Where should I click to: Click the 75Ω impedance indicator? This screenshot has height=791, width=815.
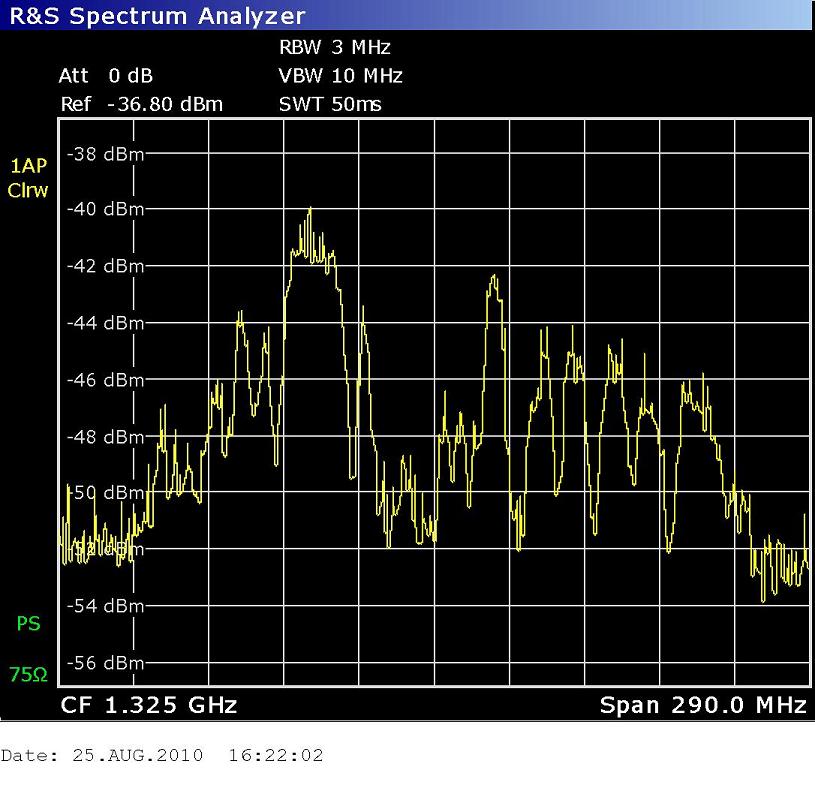pyautogui.click(x=28, y=675)
